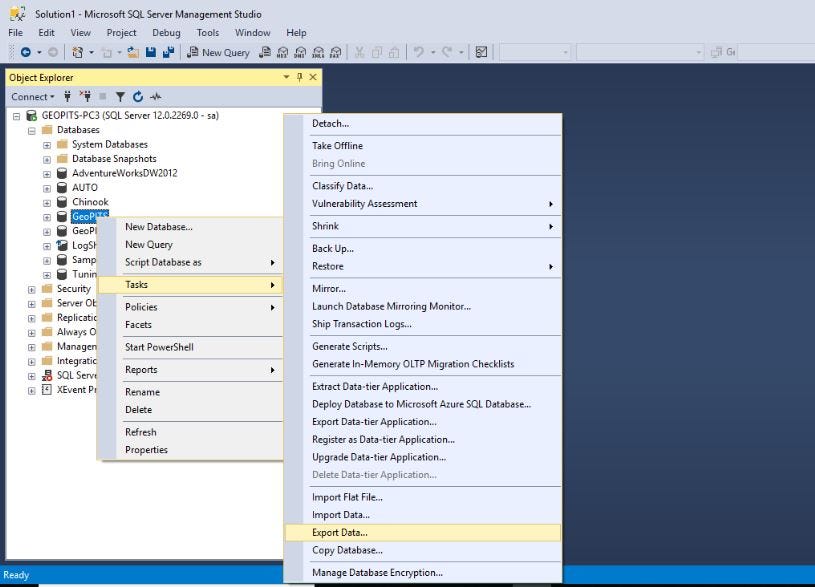Click the Connect Object Explorer plug icon
The width and height of the screenshot is (815, 587).
(x=67, y=96)
